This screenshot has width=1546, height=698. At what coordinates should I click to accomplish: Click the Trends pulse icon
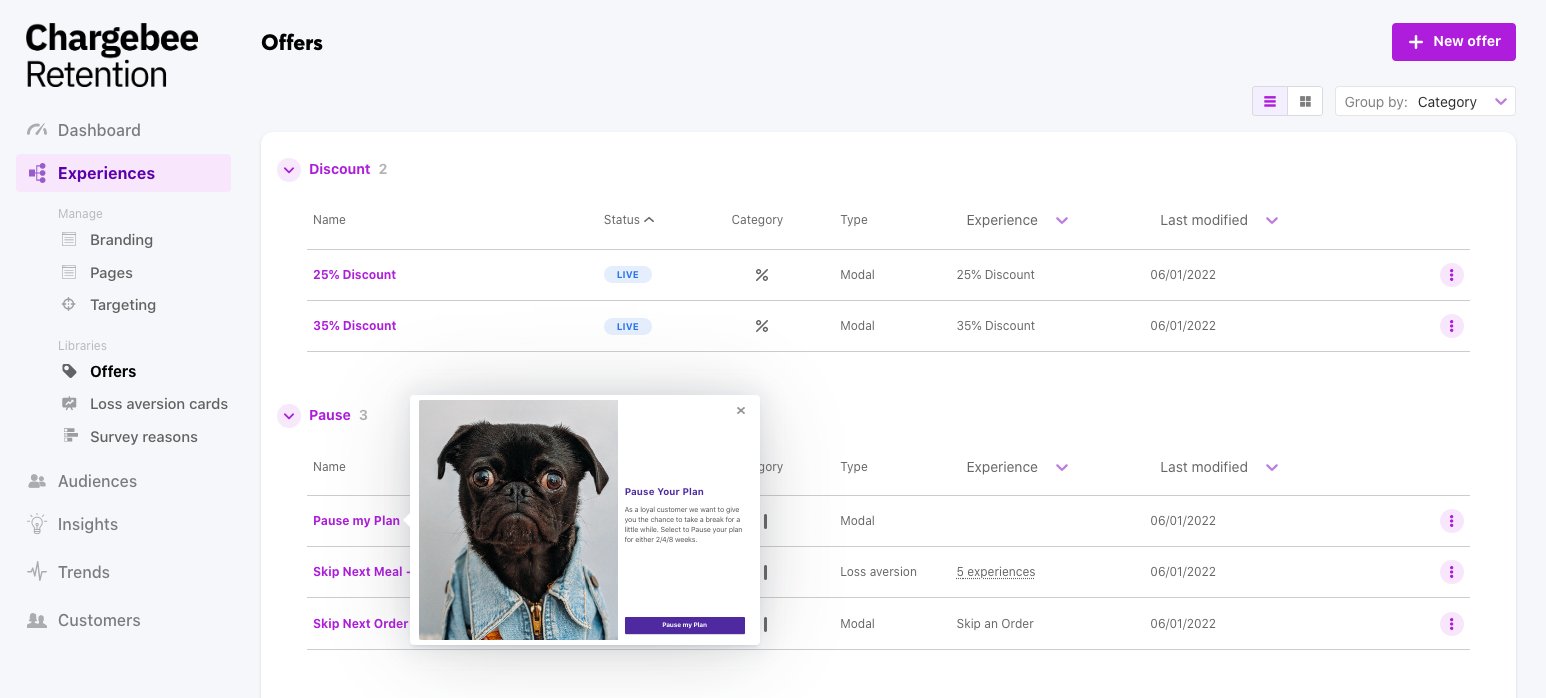[x=37, y=572]
